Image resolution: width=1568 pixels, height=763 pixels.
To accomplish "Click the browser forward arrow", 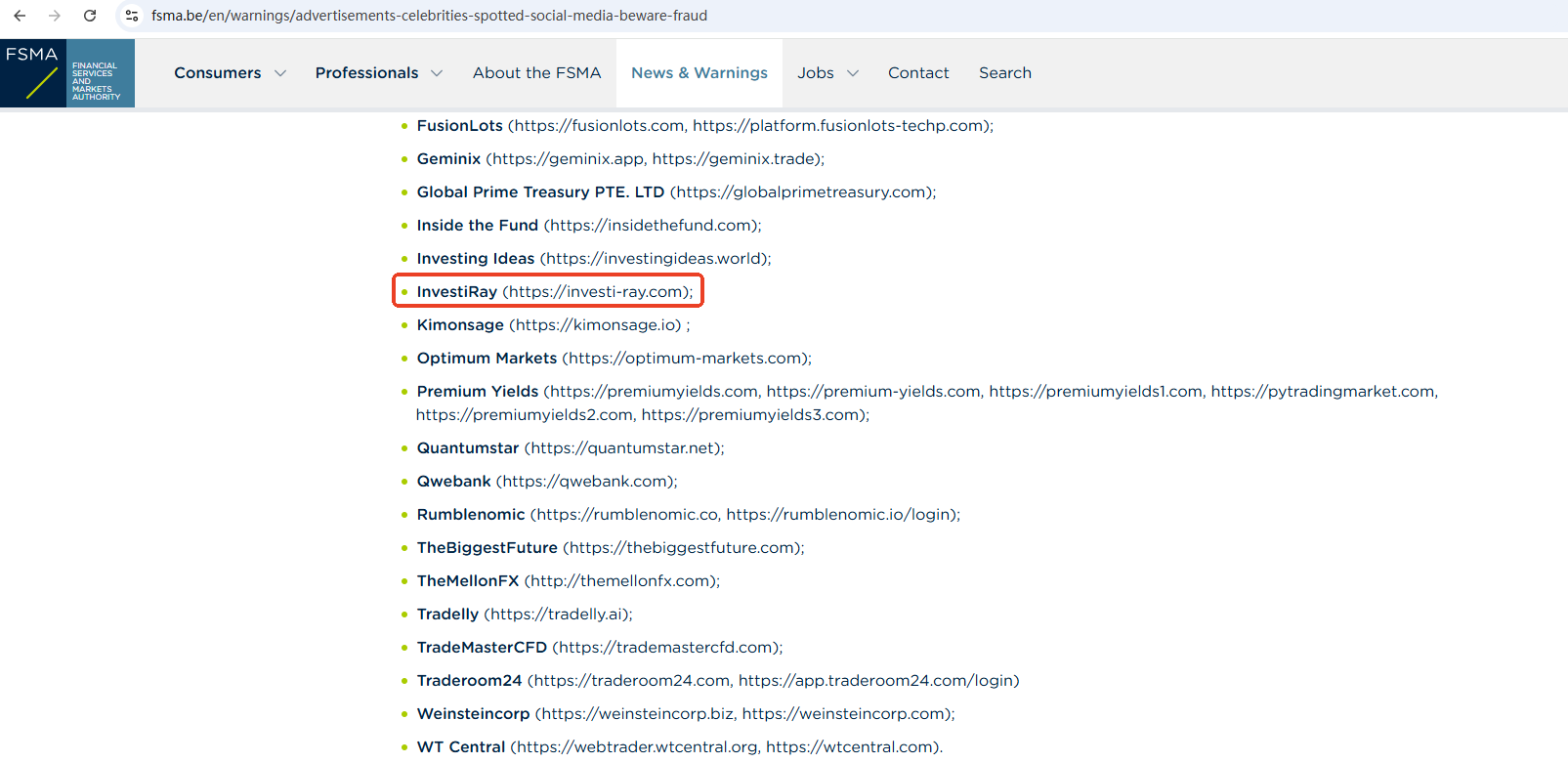I will (x=55, y=16).
